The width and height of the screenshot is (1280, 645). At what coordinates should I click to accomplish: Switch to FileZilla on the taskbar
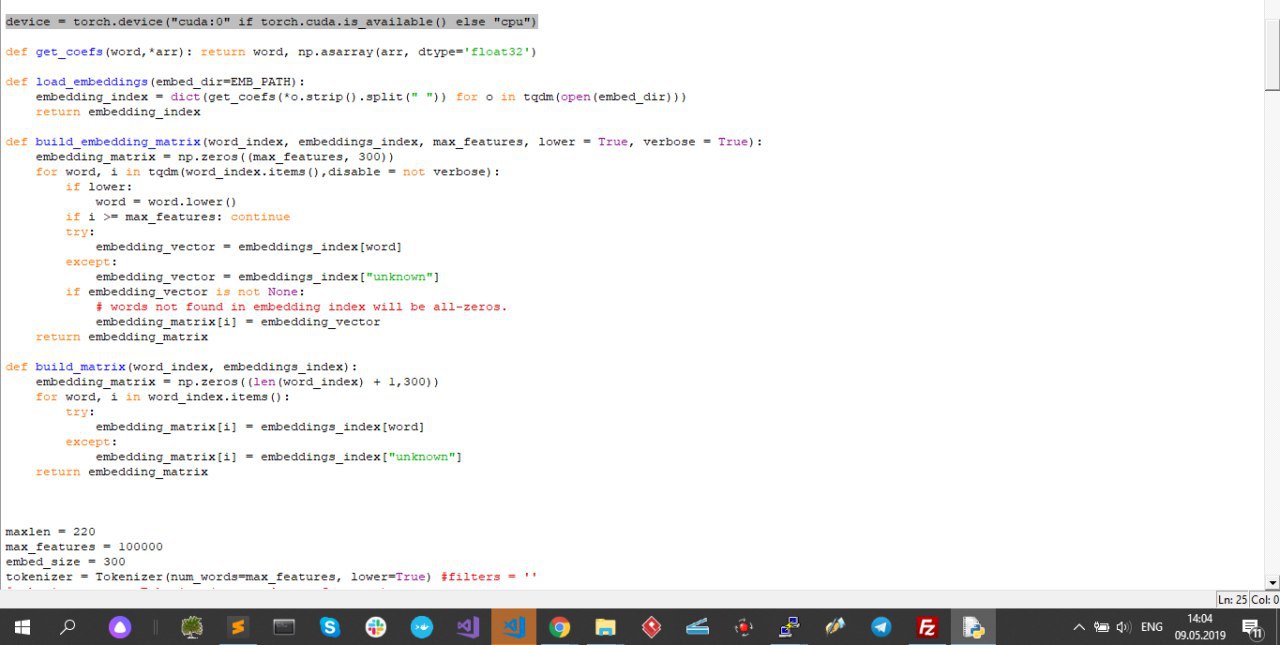(927, 627)
